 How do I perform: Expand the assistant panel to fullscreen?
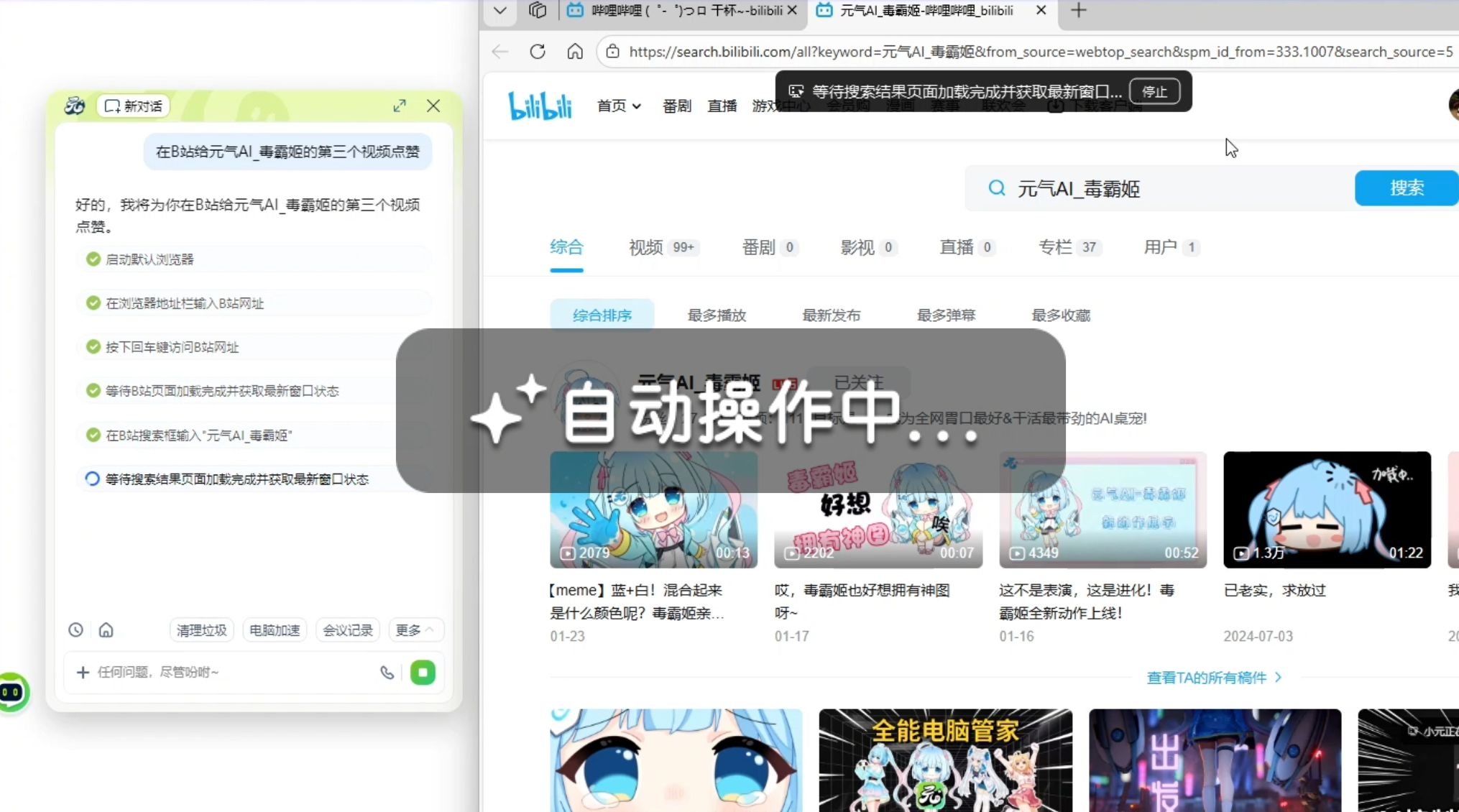400,106
